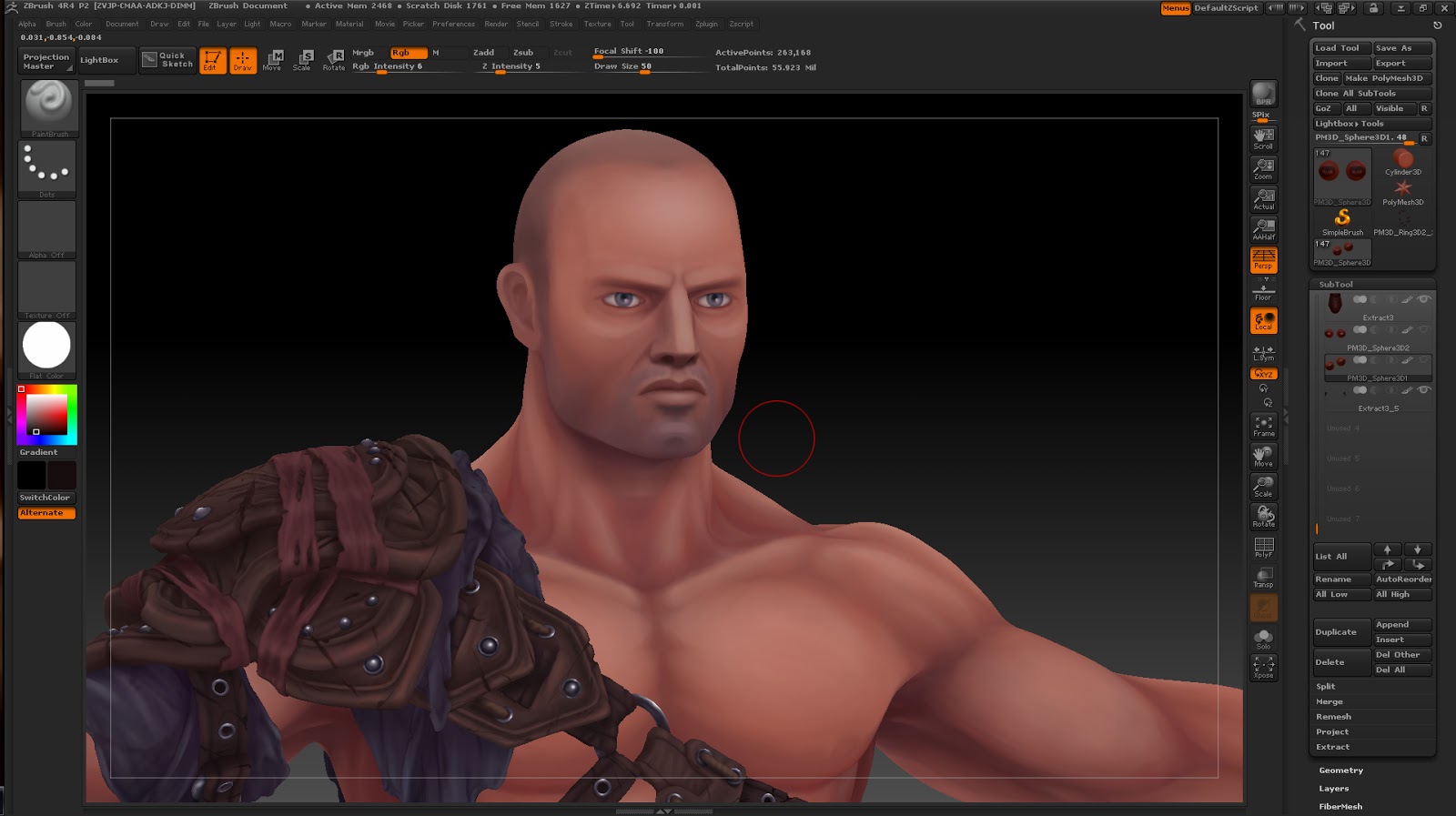Image resolution: width=1456 pixels, height=816 pixels.
Task: Open the Brush menu
Action: pos(56,25)
